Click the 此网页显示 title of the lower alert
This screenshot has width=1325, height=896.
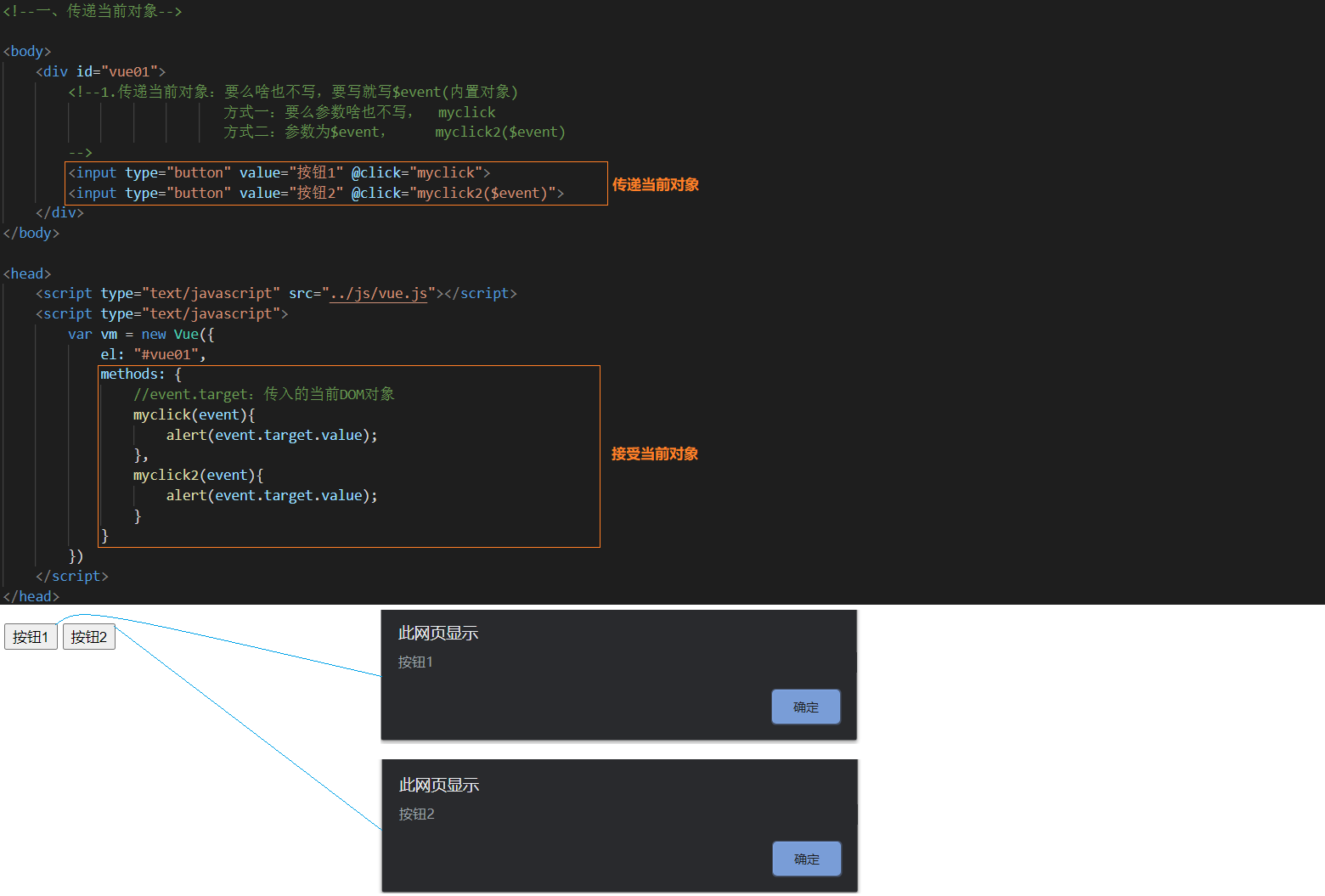click(x=439, y=786)
